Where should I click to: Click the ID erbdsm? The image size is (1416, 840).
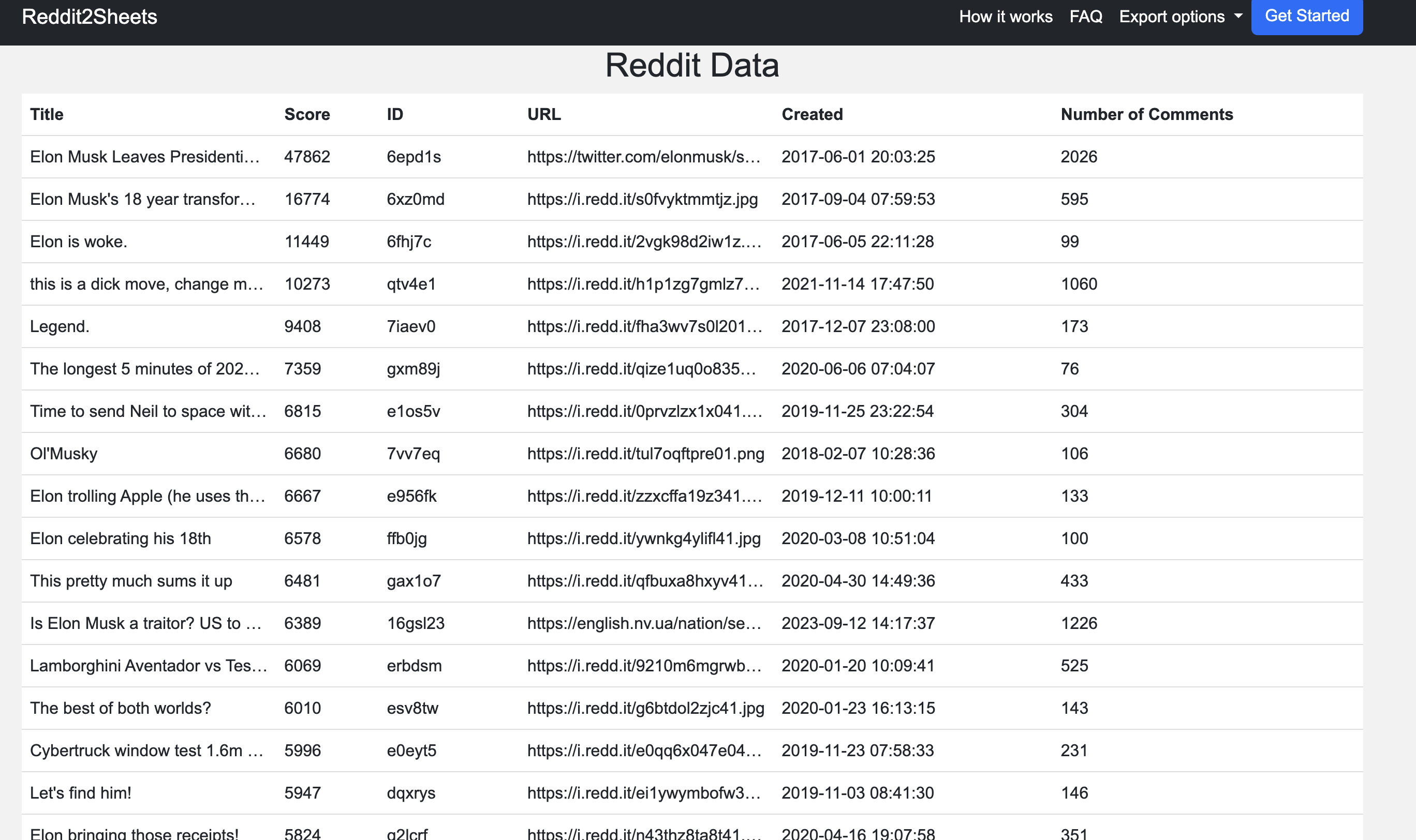pyautogui.click(x=414, y=666)
